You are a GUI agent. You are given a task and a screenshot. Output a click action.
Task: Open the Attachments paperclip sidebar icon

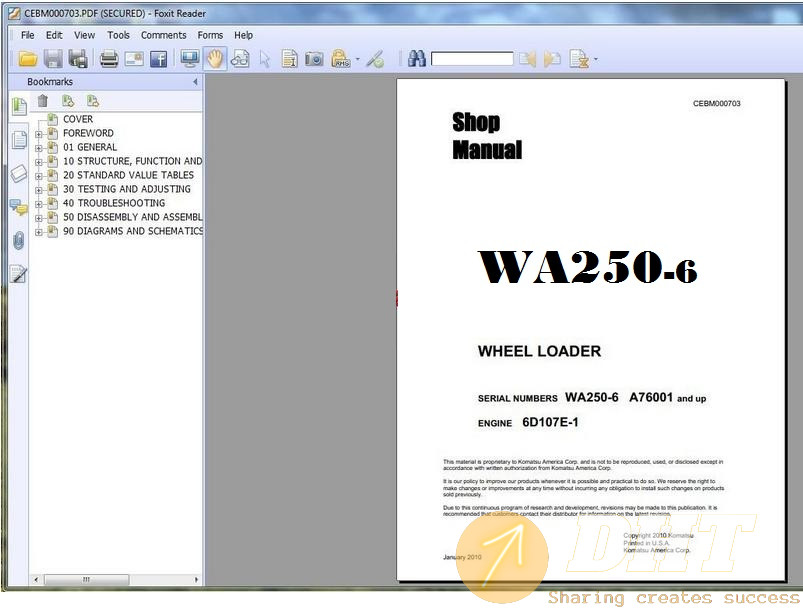coord(19,240)
